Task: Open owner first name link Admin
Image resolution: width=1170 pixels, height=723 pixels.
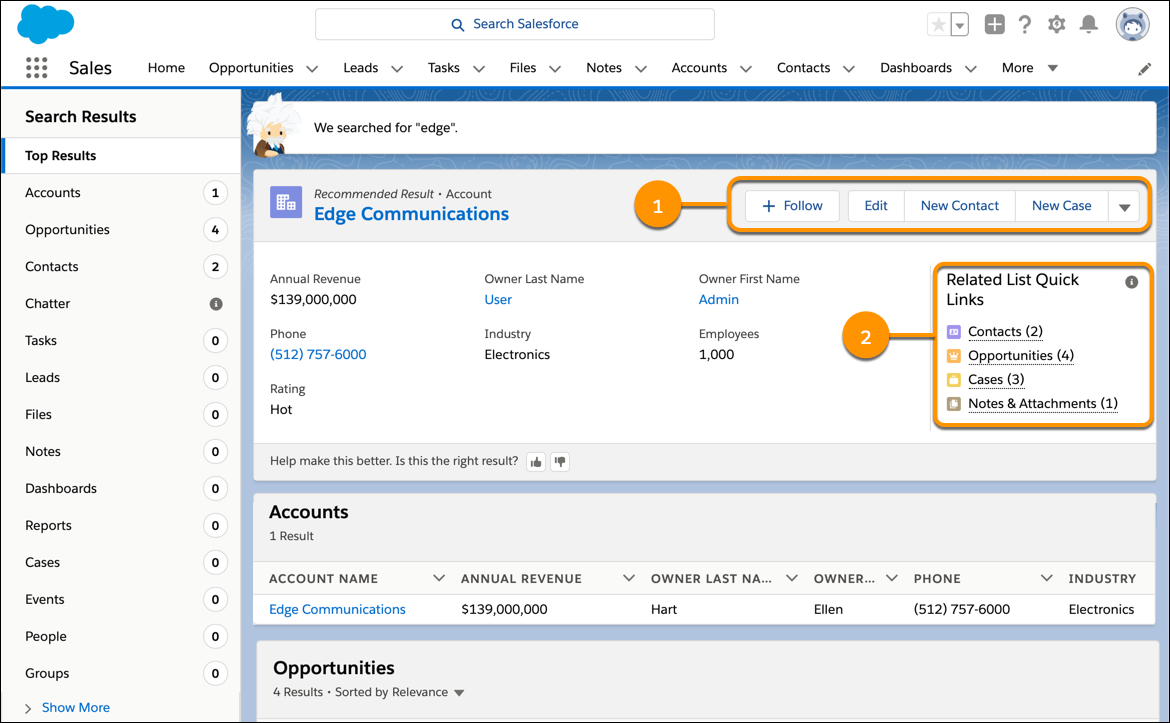Action: click(x=719, y=299)
